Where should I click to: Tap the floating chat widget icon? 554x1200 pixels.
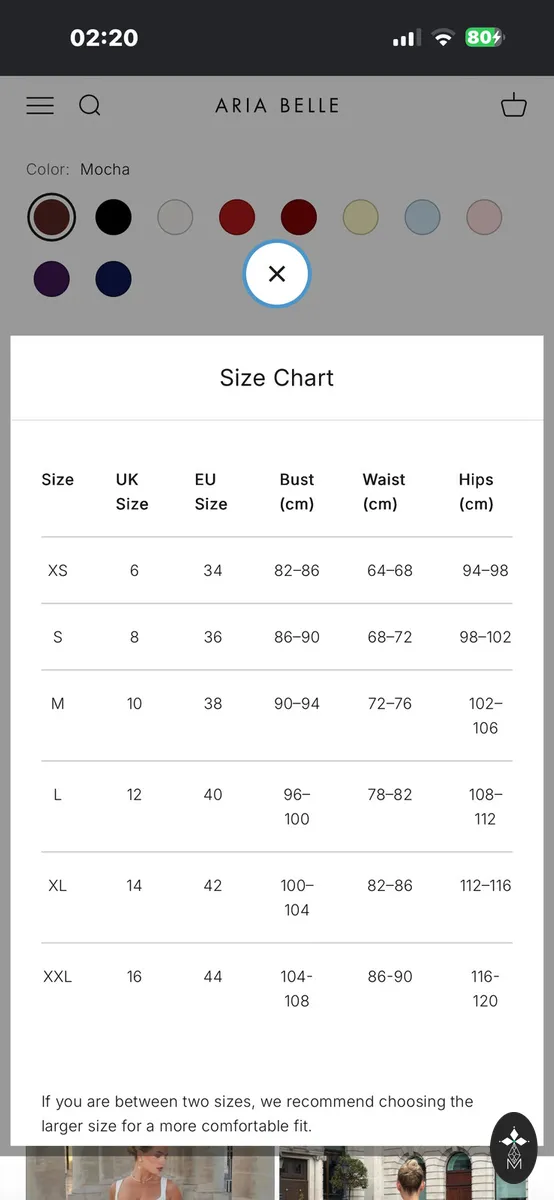(x=514, y=1148)
